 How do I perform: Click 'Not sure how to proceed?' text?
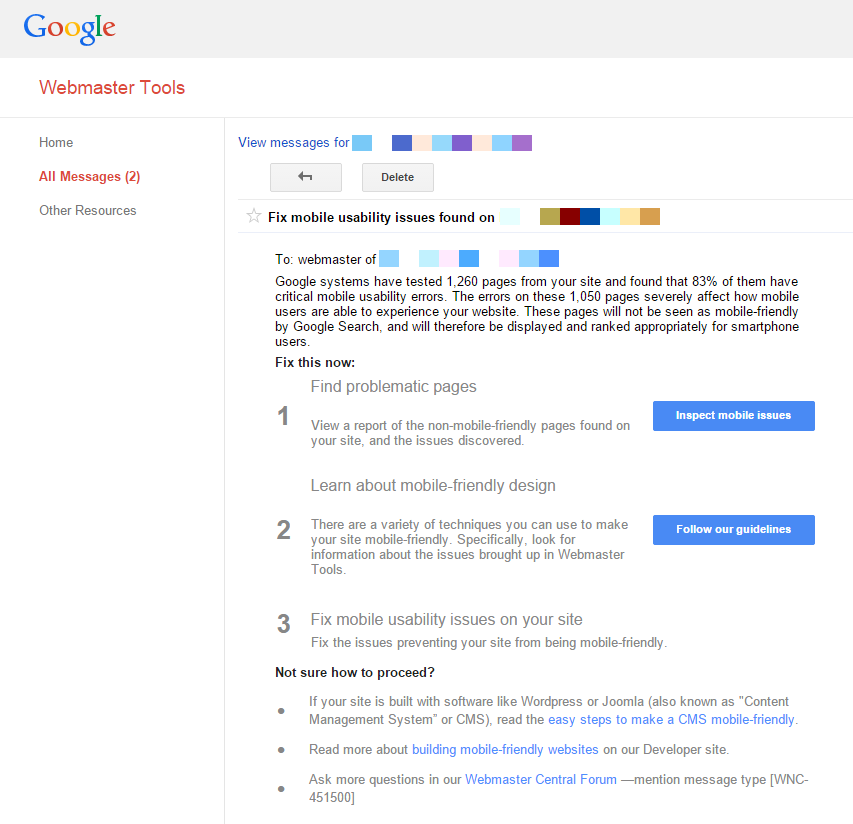pos(355,673)
